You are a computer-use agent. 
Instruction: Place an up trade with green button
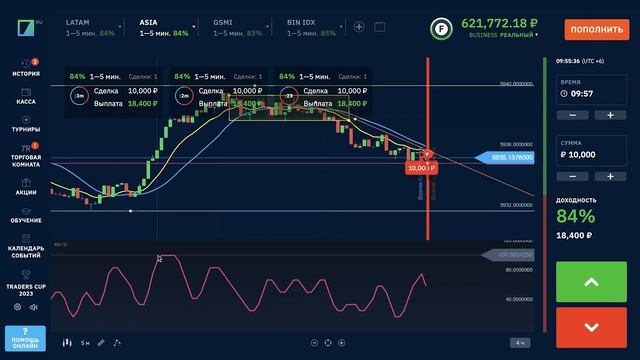point(591,282)
